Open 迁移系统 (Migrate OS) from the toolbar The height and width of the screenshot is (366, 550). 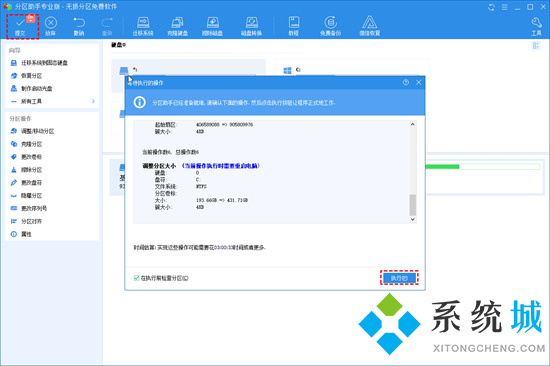143,26
